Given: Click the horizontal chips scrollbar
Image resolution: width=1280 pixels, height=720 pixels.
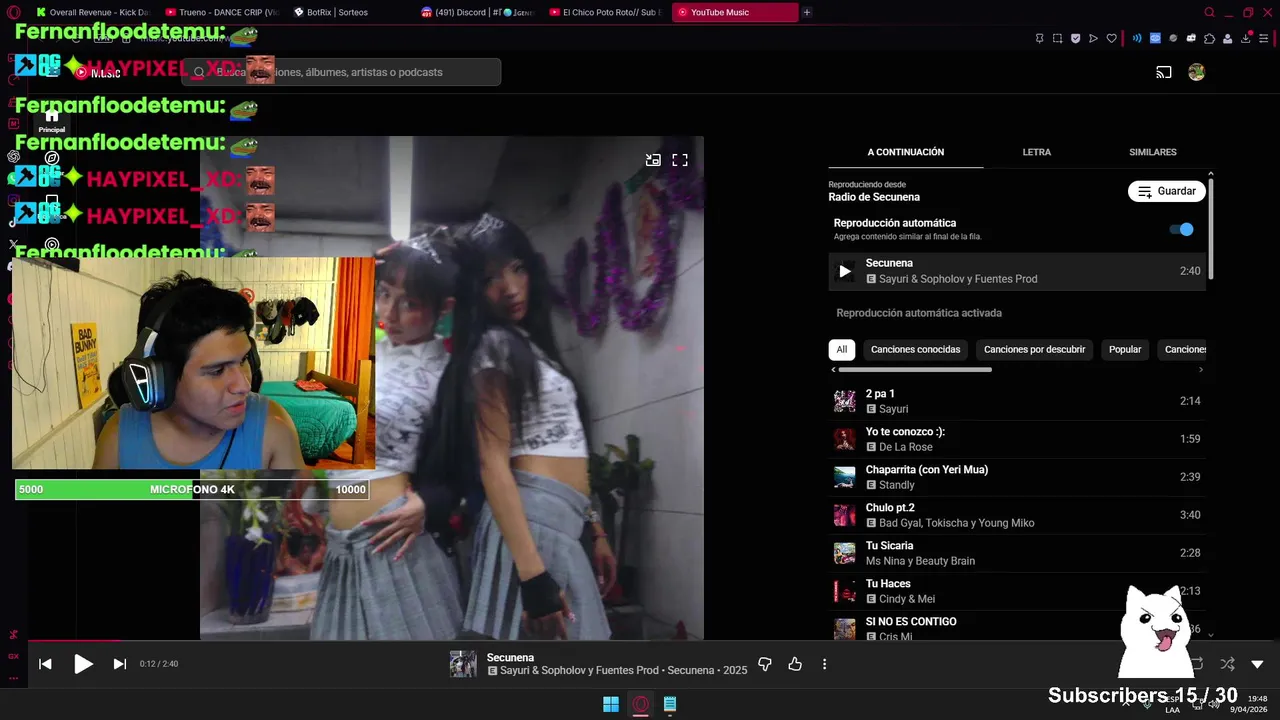Looking at the screenshot, I should coord(915,370).
